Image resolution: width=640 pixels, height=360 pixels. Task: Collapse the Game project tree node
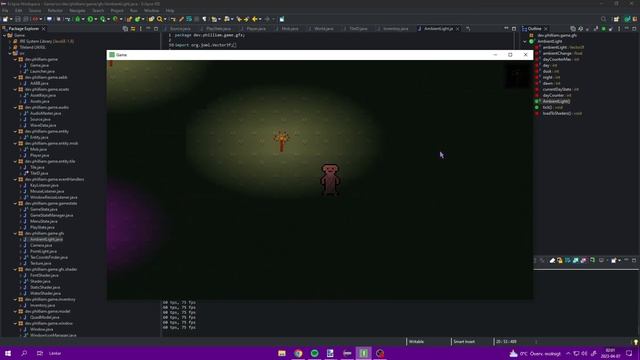click(4, 36)
